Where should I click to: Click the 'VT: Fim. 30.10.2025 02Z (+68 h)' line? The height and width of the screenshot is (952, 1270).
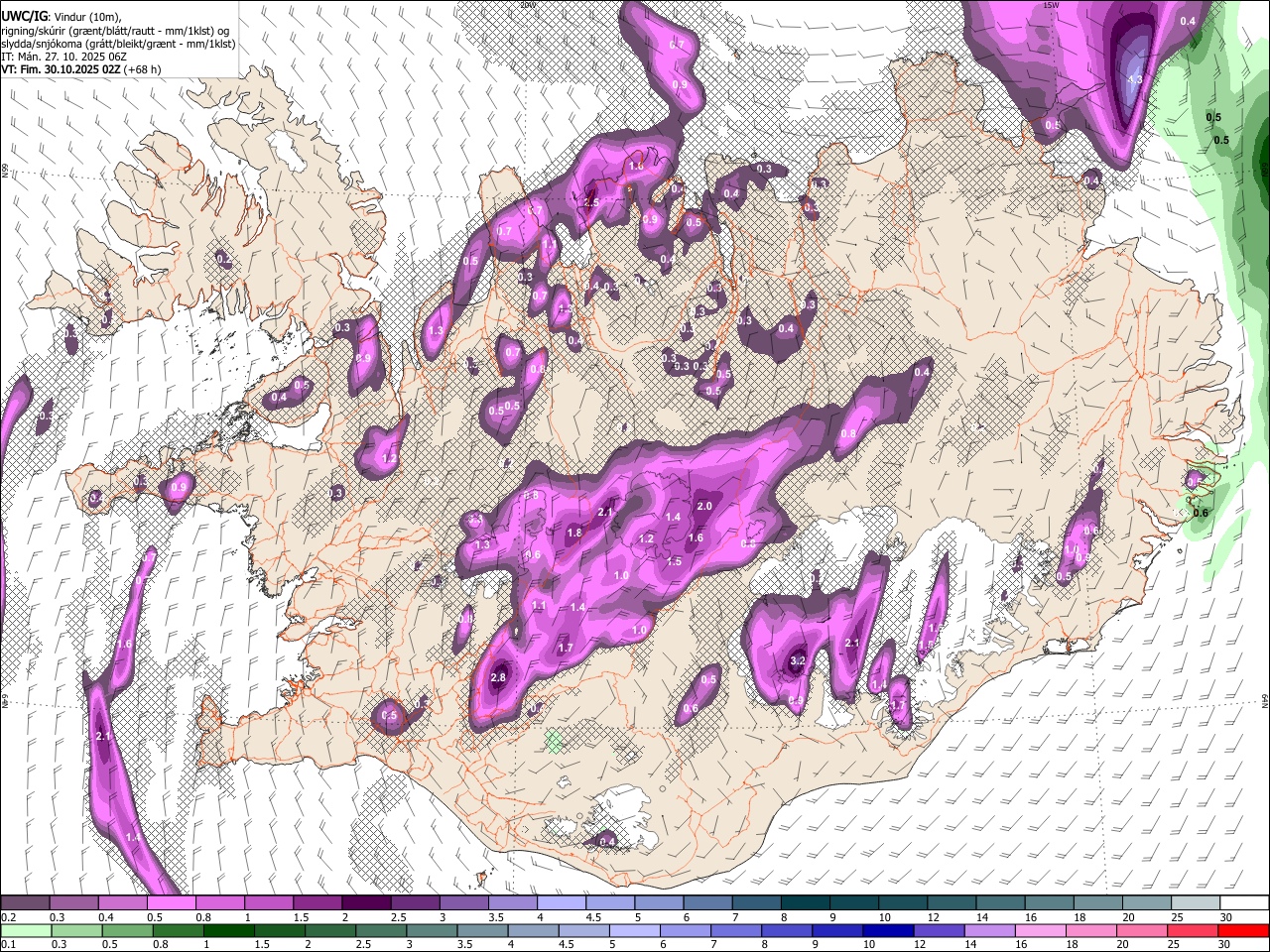point(81,69)
